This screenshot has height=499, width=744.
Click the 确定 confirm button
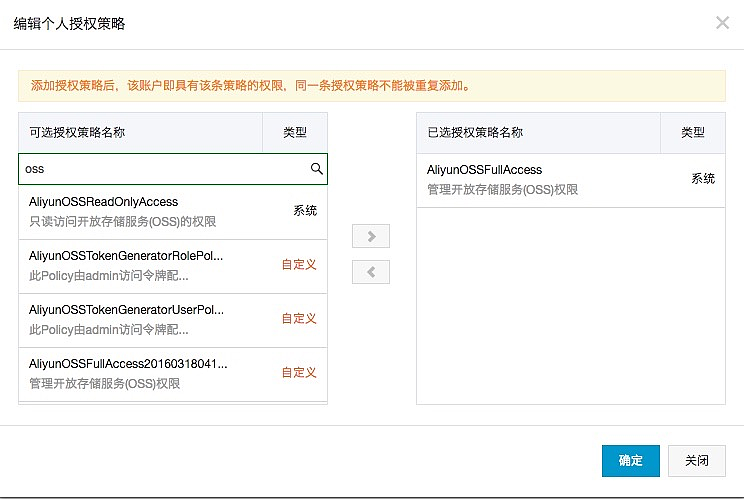[630, 461]
